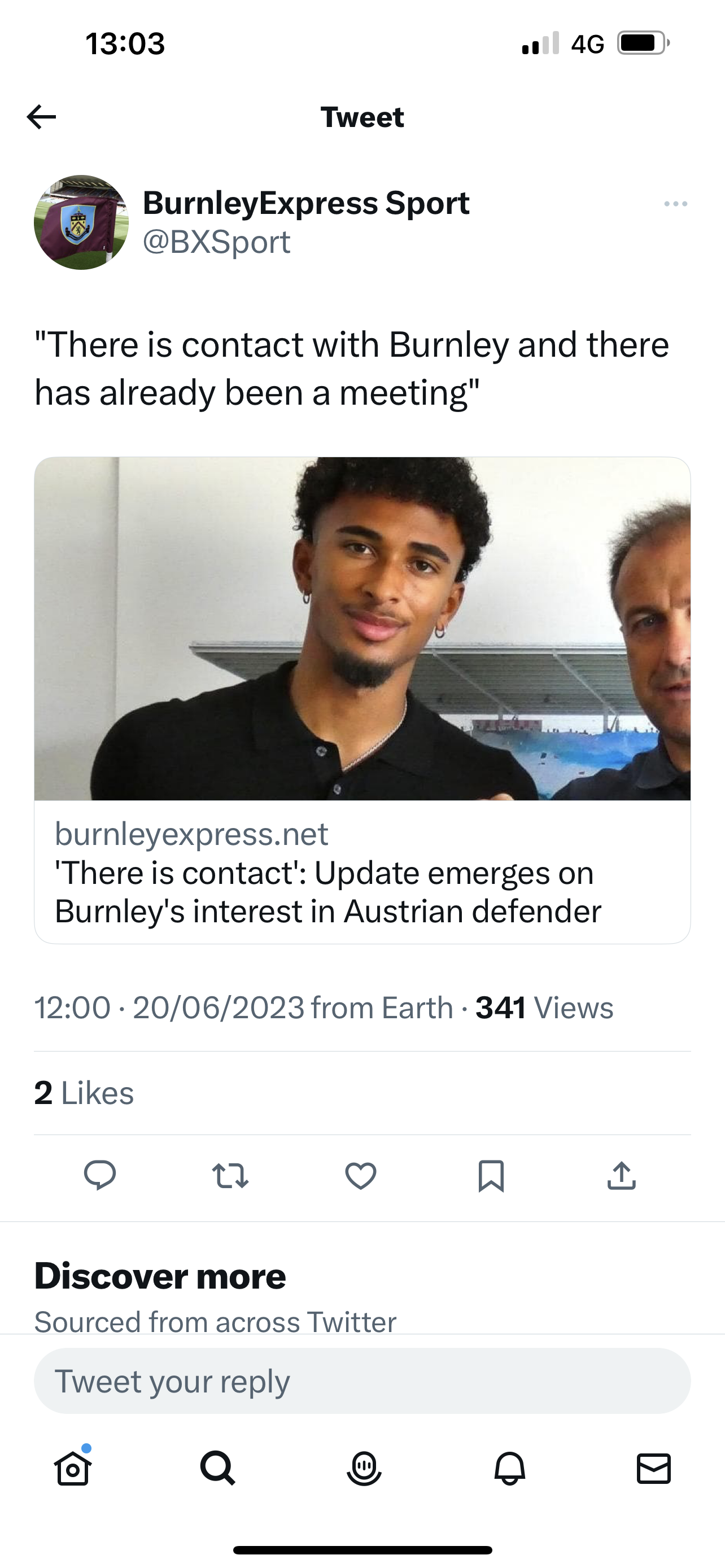The width and height of the screenshot is (725, 1568).
Task: View the 2 Likes list
Action: pos(84,1093)
